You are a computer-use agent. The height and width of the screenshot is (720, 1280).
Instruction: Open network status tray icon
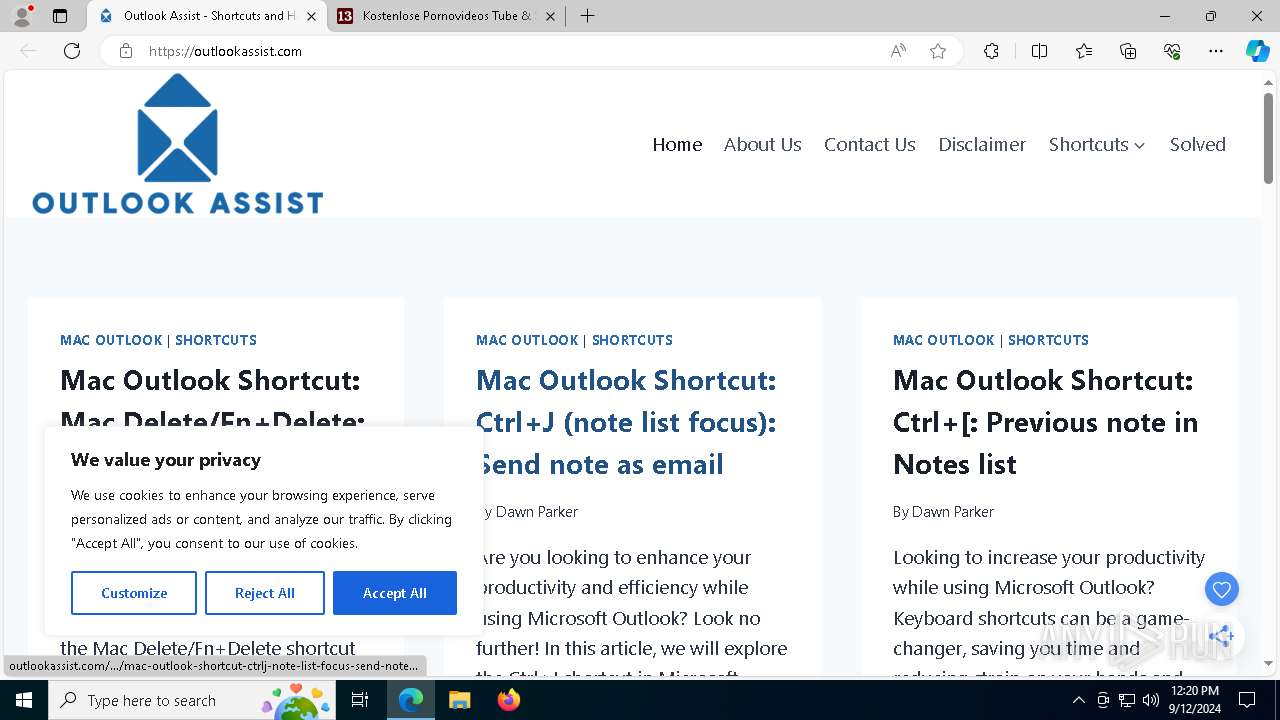point(1127,700)
